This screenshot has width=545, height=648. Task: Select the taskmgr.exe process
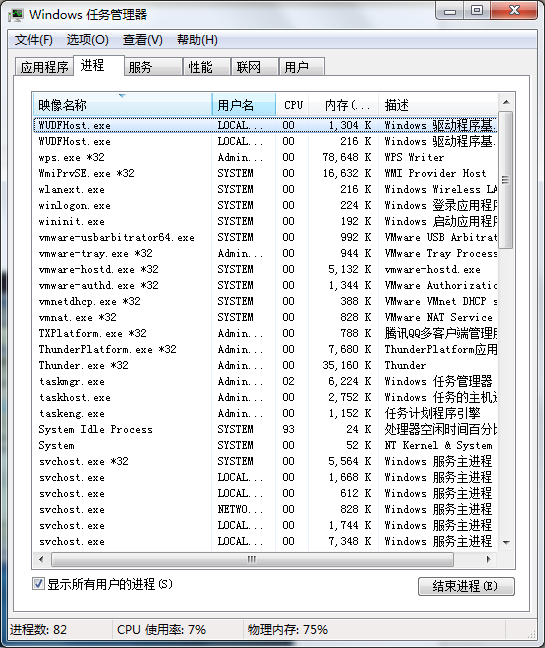pyautogui.click(x=265, y=381)
